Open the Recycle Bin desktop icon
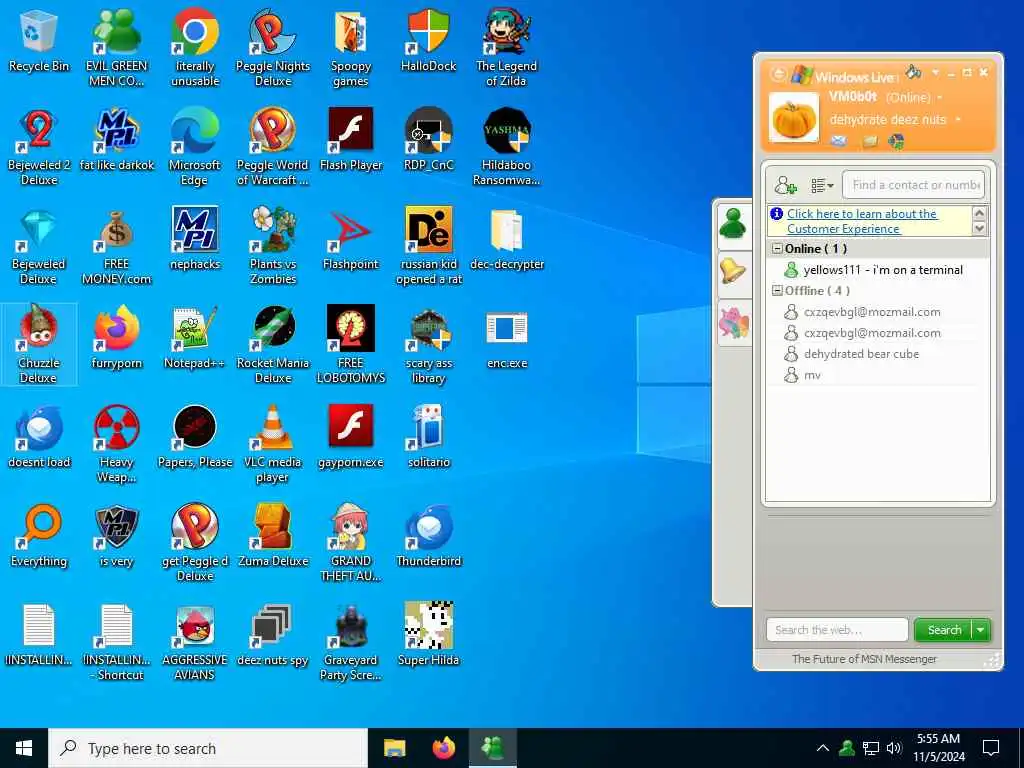Screen dimensions: 1024x768 click(x=39, y=41)
